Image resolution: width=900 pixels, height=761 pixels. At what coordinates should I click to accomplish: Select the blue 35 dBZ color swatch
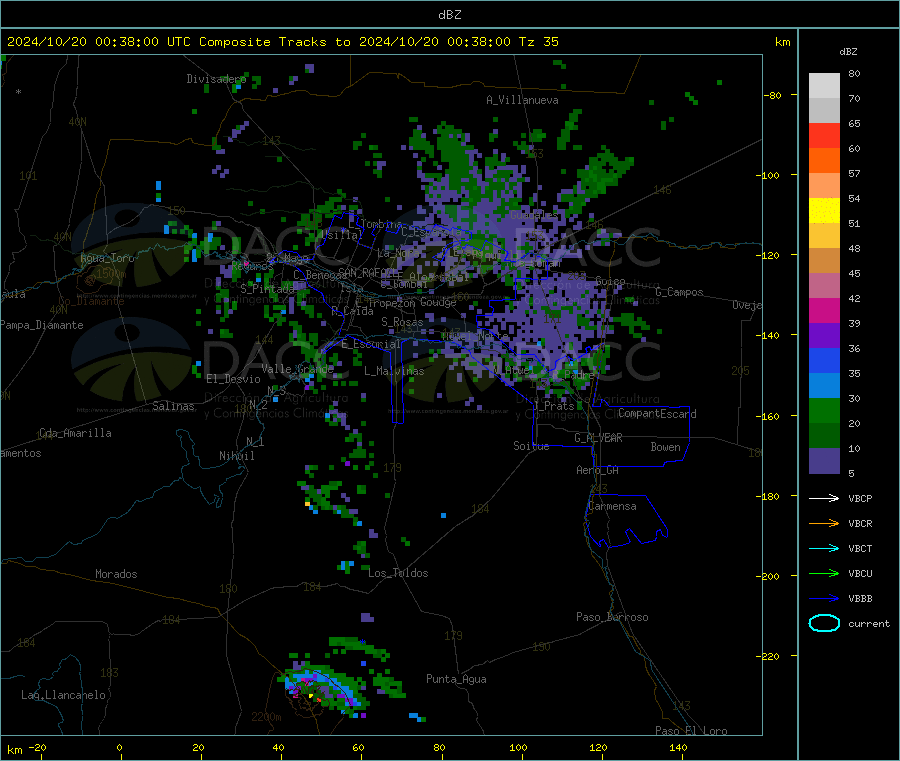[824, 360]
